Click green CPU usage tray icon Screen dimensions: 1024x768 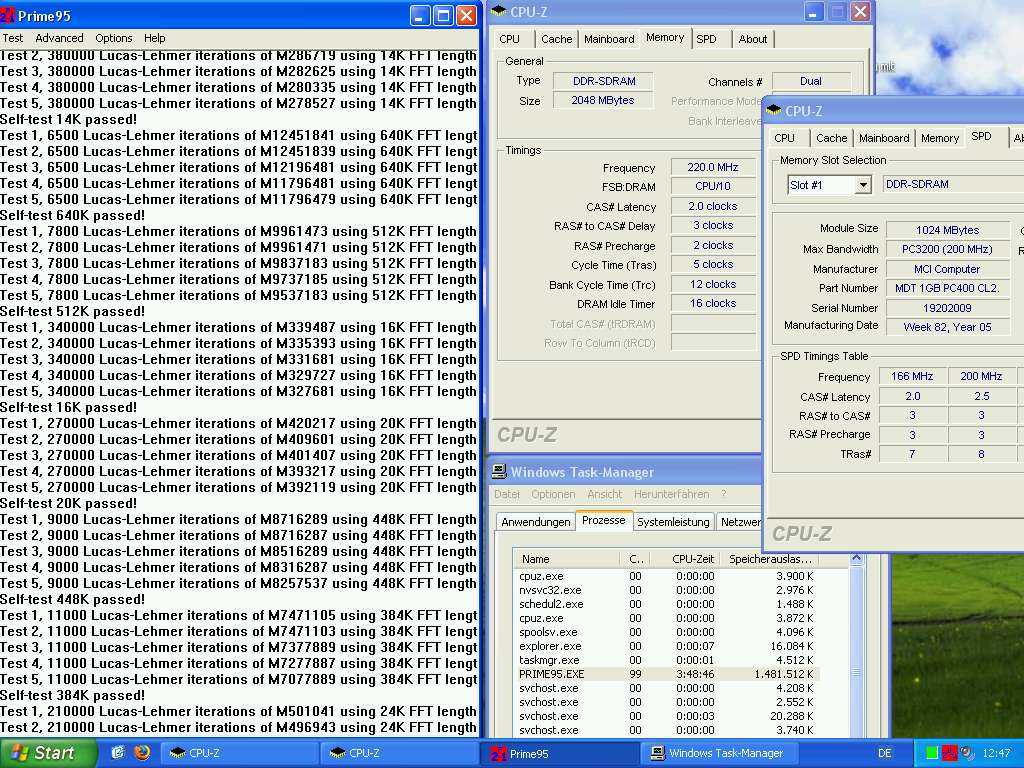pyautogui.click(x=932, y=753)
